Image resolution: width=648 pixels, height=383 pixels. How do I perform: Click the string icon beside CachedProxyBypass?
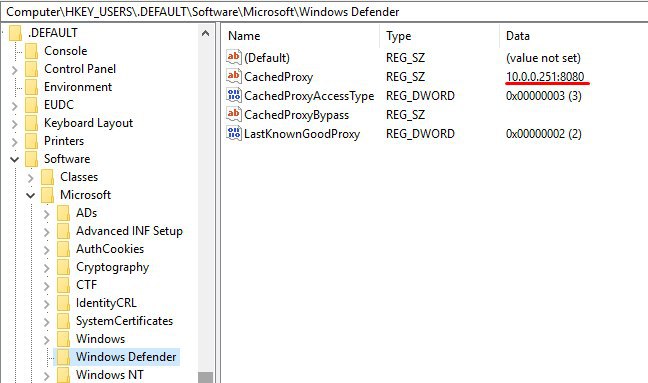[x=233, y=114]
